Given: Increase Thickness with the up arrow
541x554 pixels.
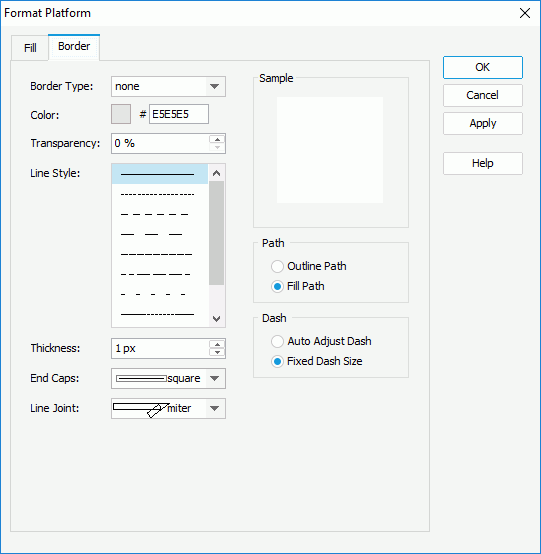Looking at the screenshot, I should pyautogui.click(x=217, y=344).
